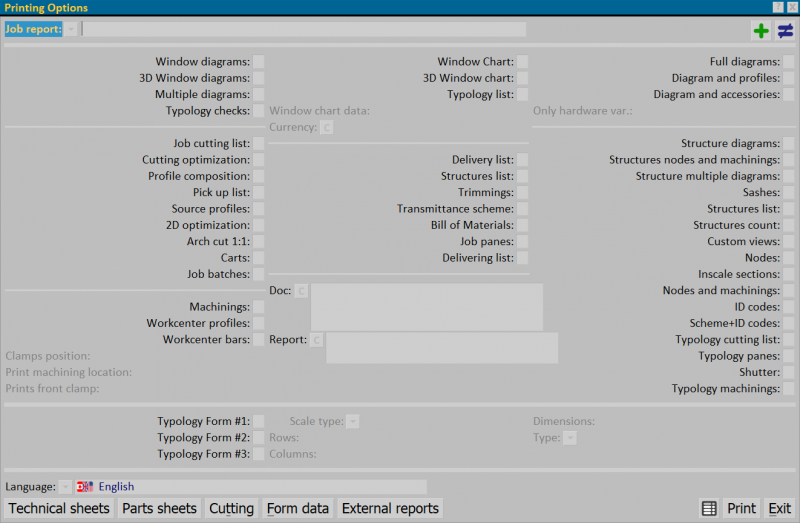Tick the Machinings checkbox
The height and width of the screenshot is (523, 800).
tap(259, 307)
